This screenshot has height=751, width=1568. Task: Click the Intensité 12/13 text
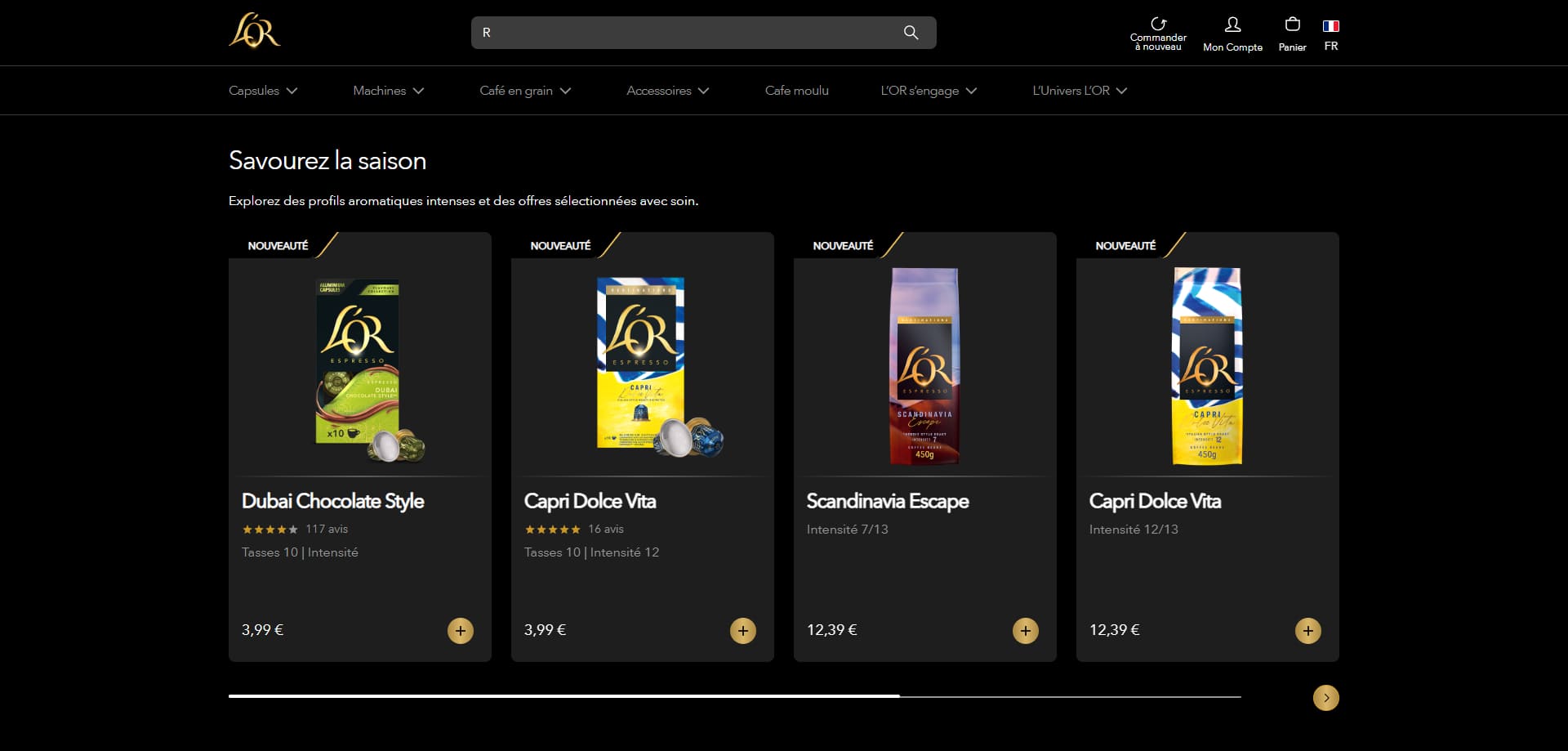click(1134, 530)
